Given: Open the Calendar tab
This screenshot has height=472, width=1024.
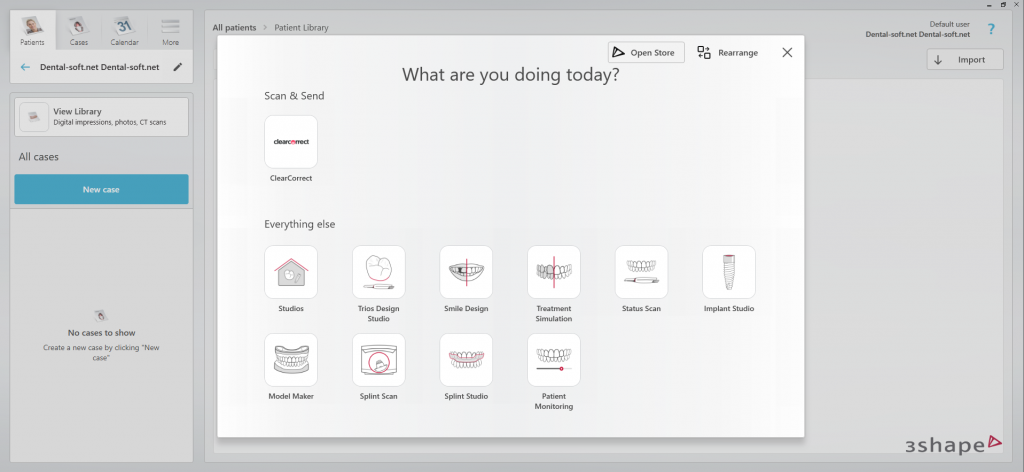Looking at the screenshot, I should (124, 30).
